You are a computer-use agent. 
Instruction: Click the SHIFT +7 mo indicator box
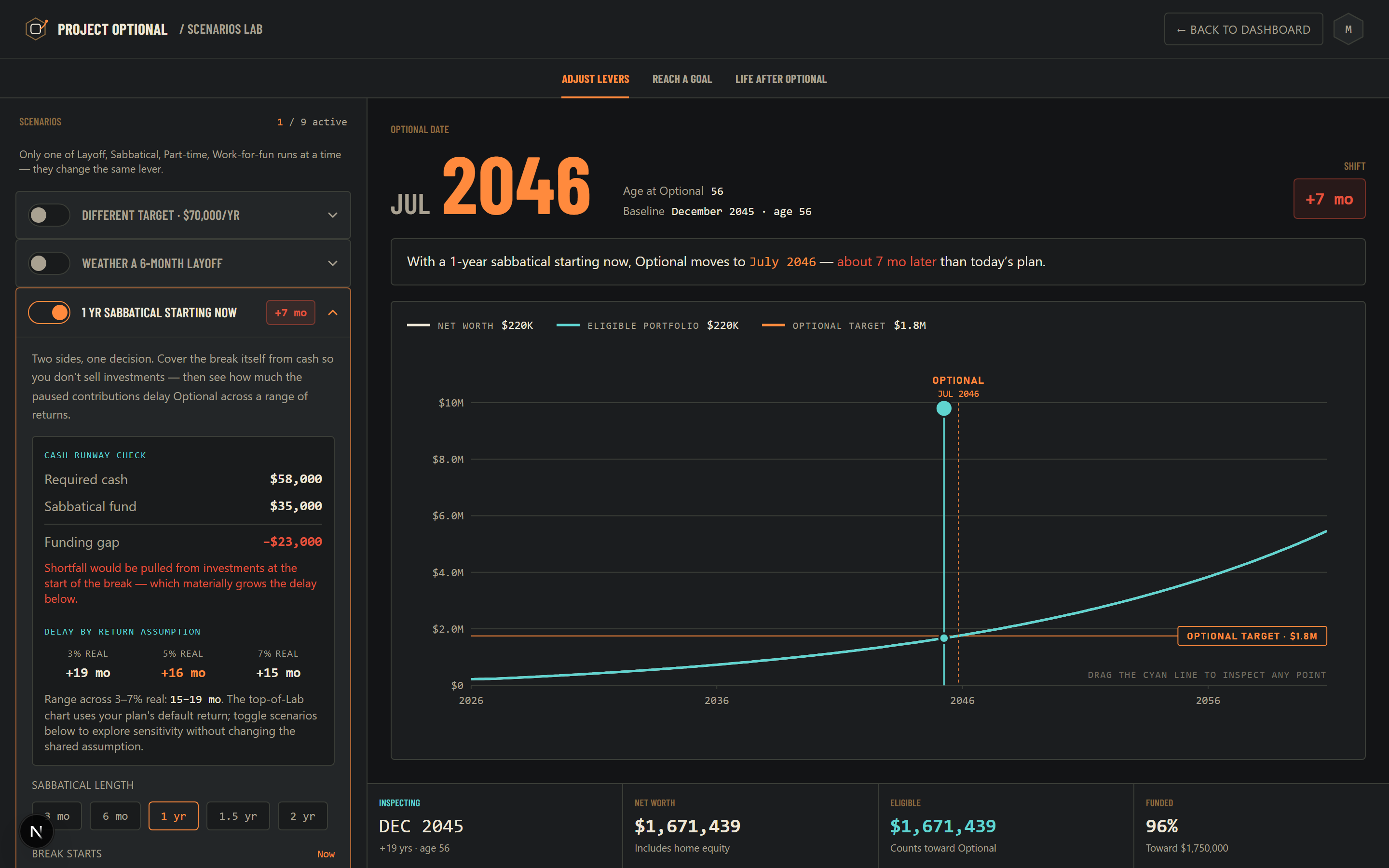click(x=1329, y=199)
